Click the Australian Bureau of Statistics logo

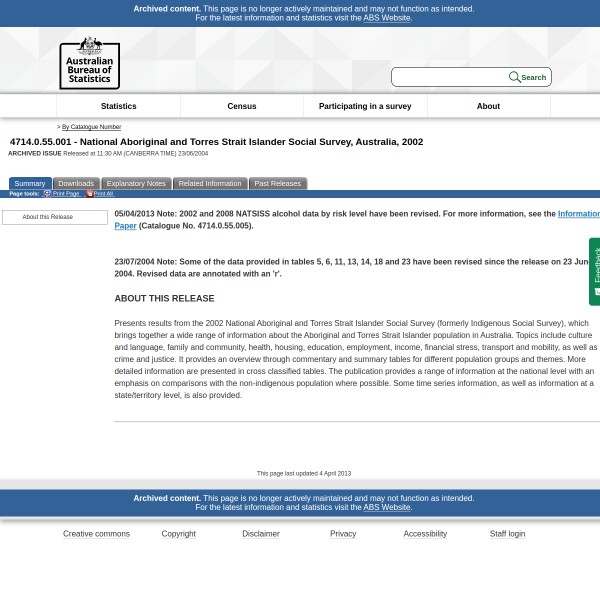89,63
